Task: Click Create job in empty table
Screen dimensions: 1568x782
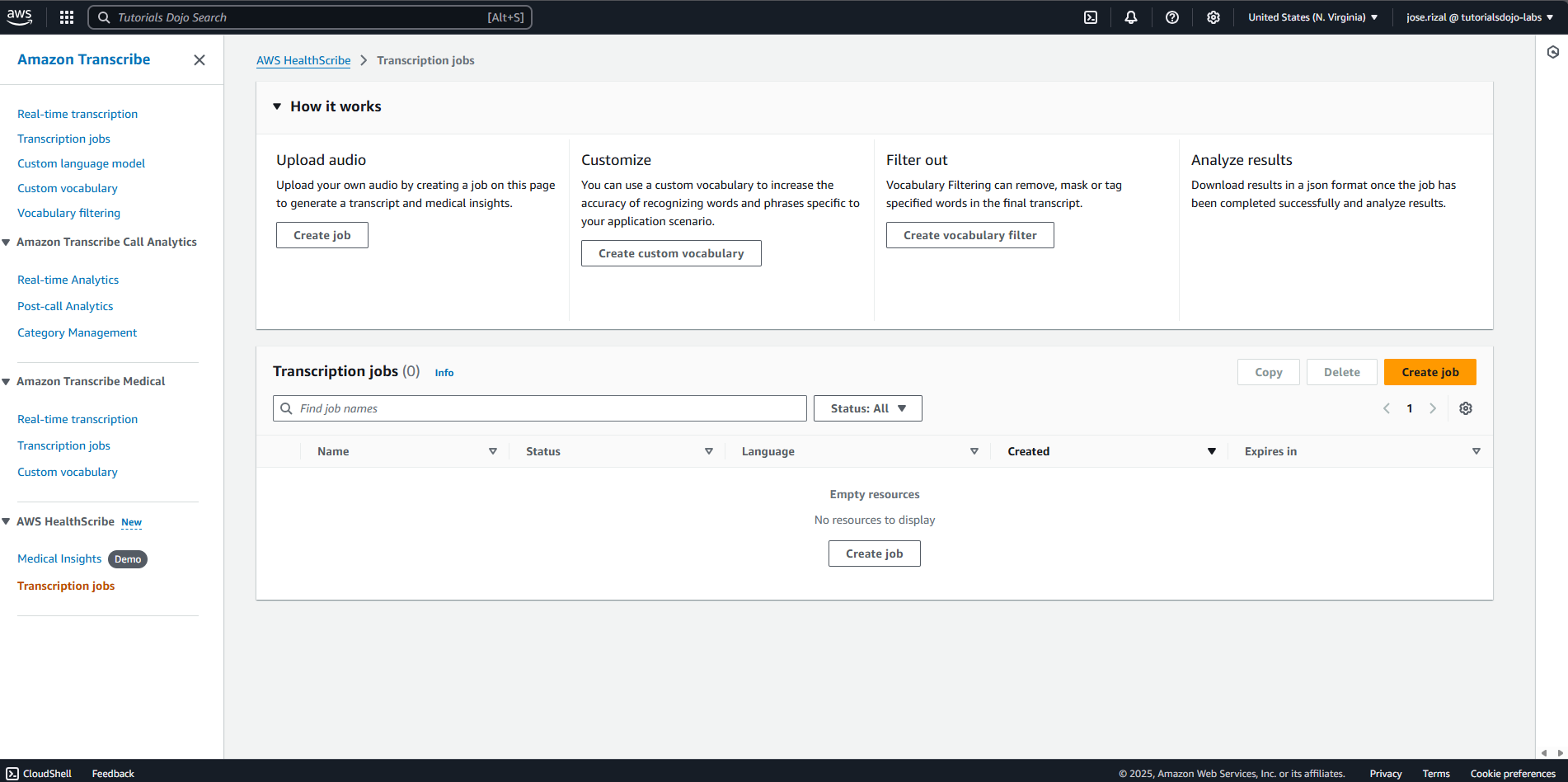Action: pyautogui.click(x=875, y=554)
